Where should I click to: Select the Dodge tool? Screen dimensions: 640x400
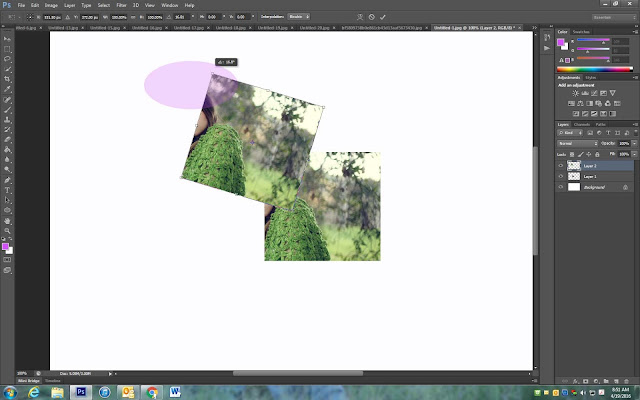pos(7,169)
